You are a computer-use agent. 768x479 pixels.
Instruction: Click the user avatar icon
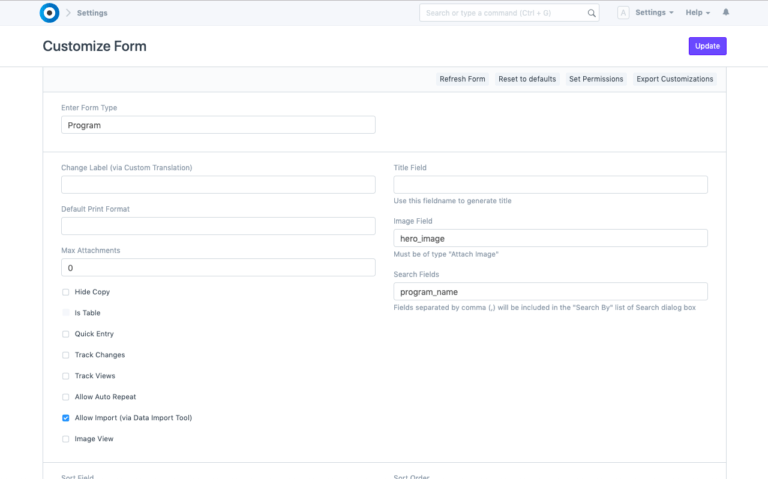pos(623,13)
